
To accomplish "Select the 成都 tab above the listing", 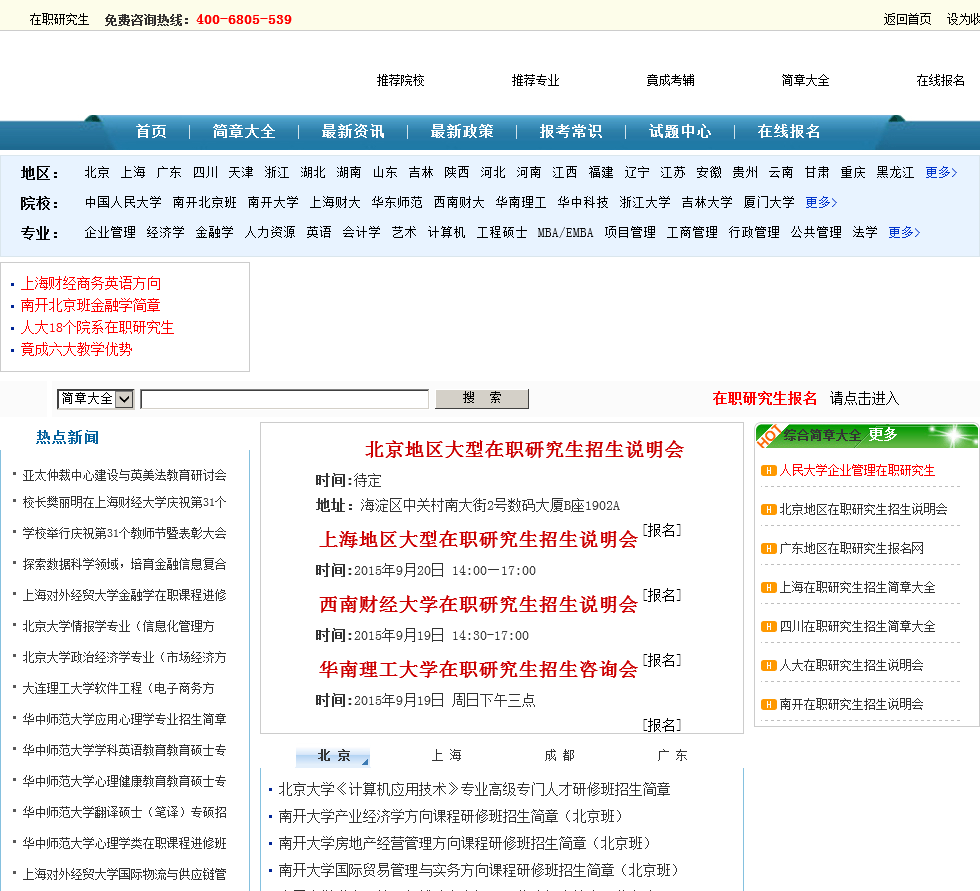I will point(559,756).
